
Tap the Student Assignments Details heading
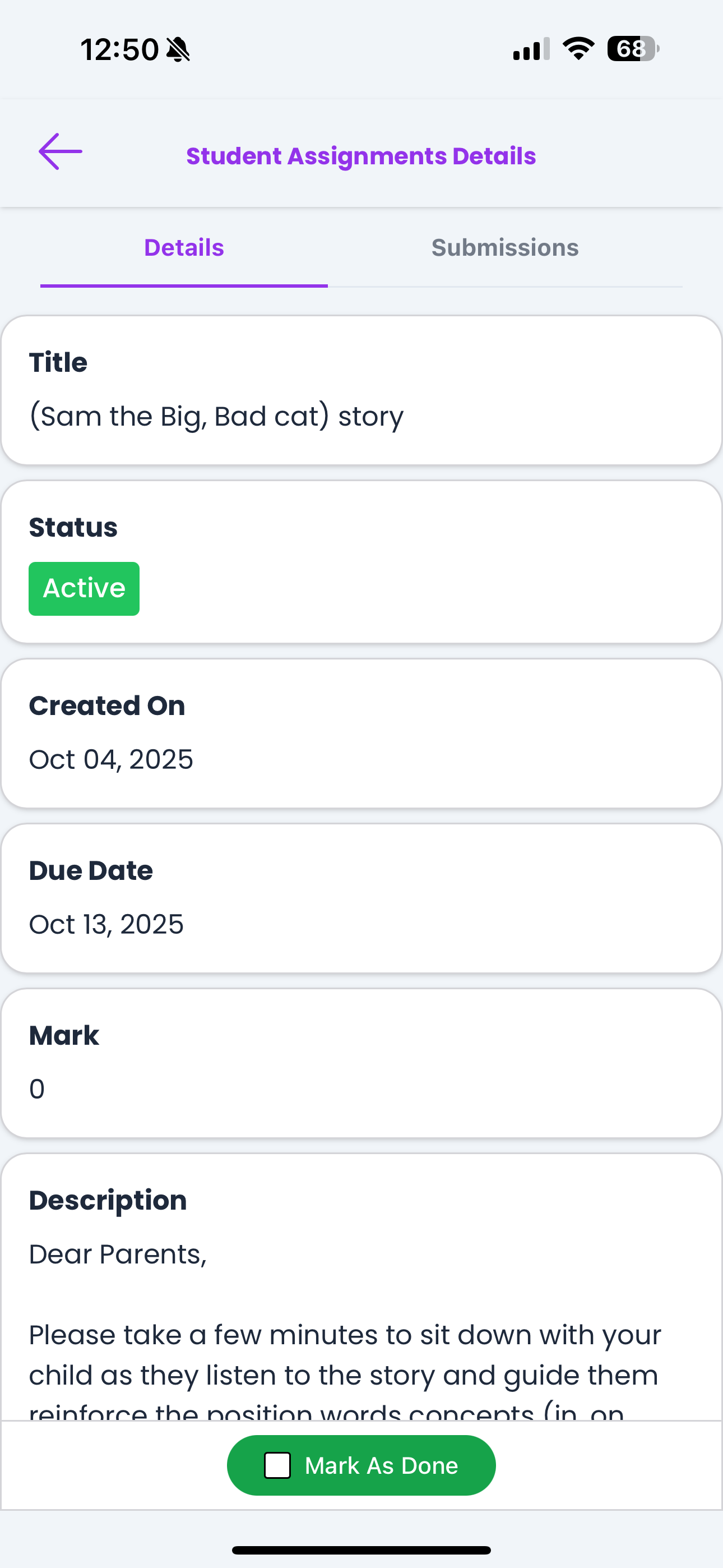click(361, 156)
